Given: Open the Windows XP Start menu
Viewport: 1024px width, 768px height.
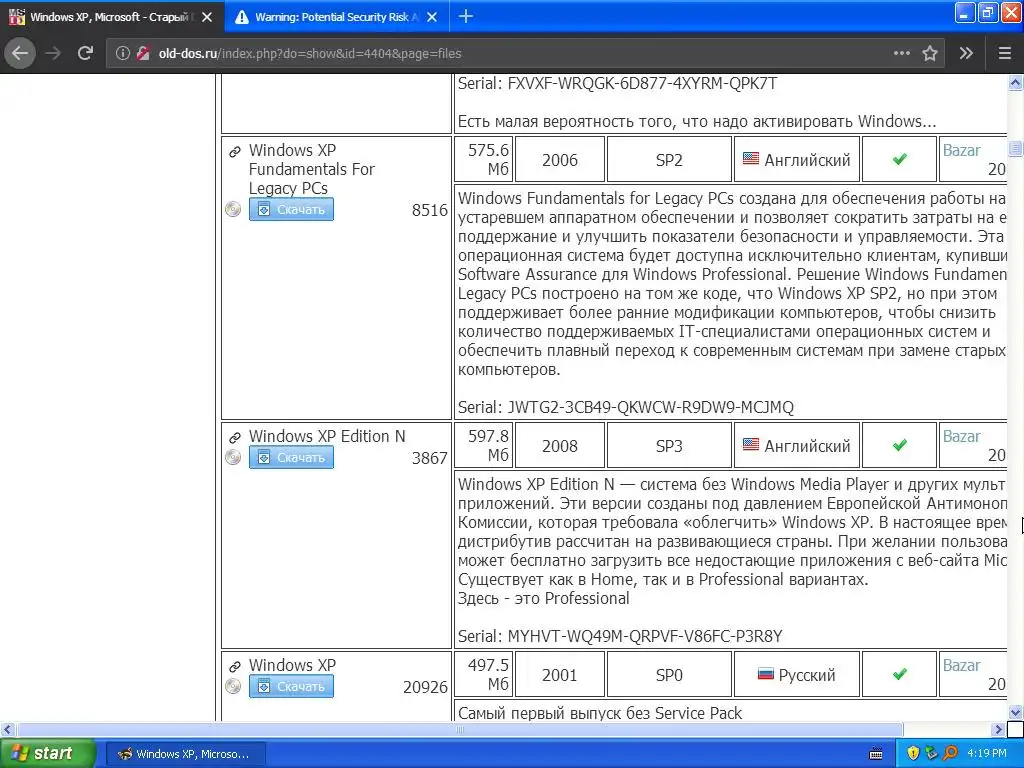Looking at the screenshot, I should coord(48,754).
